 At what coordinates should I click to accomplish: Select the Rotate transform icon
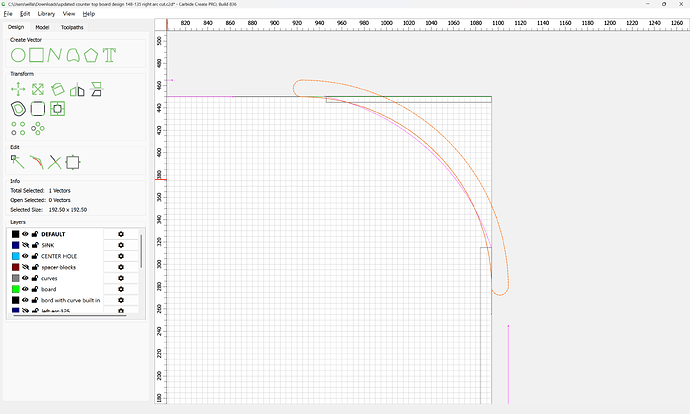coord(57,90)
